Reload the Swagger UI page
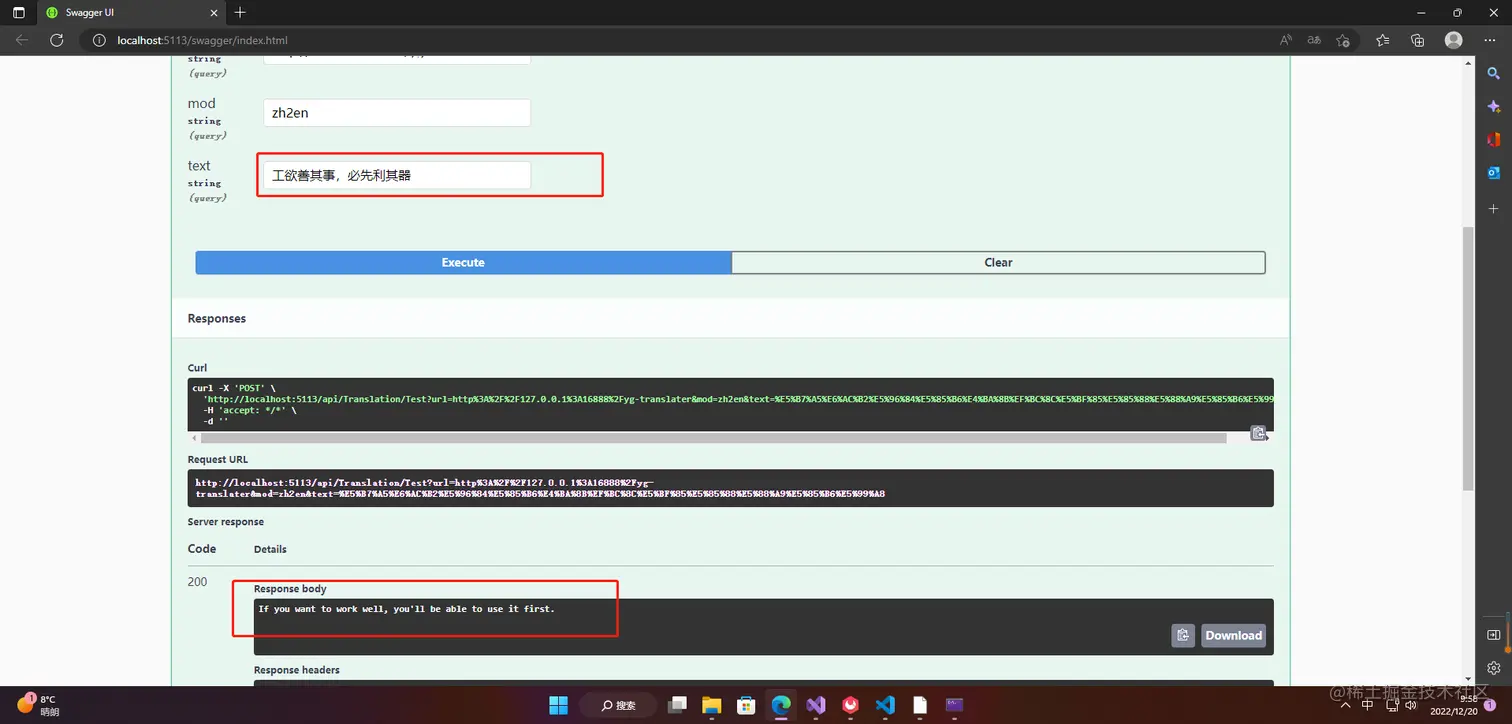Screen dimensions: 1512x724 pyautogui.click(x=57, y=40)
